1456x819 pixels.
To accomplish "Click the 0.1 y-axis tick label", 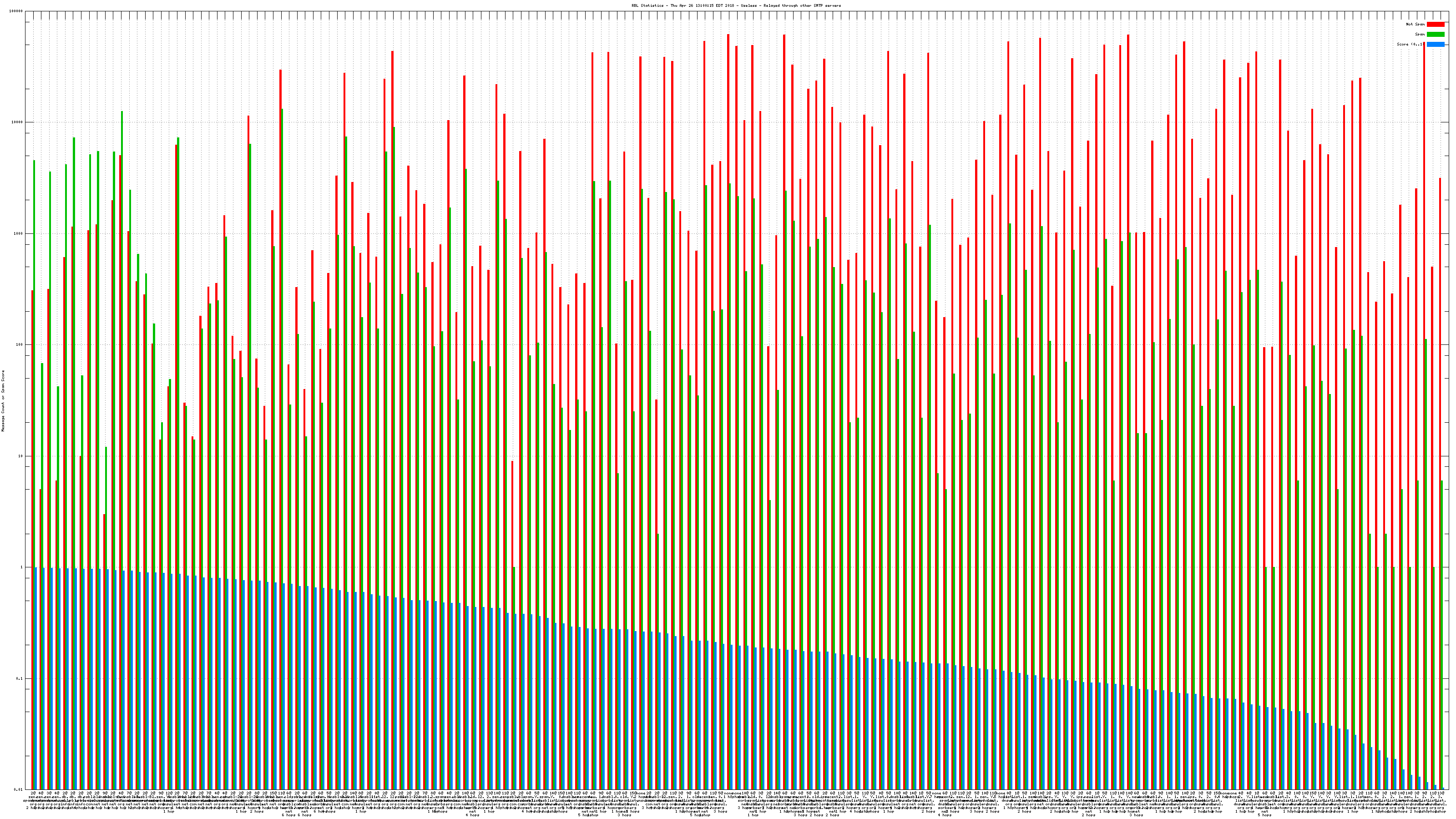I will pos(20,678).
